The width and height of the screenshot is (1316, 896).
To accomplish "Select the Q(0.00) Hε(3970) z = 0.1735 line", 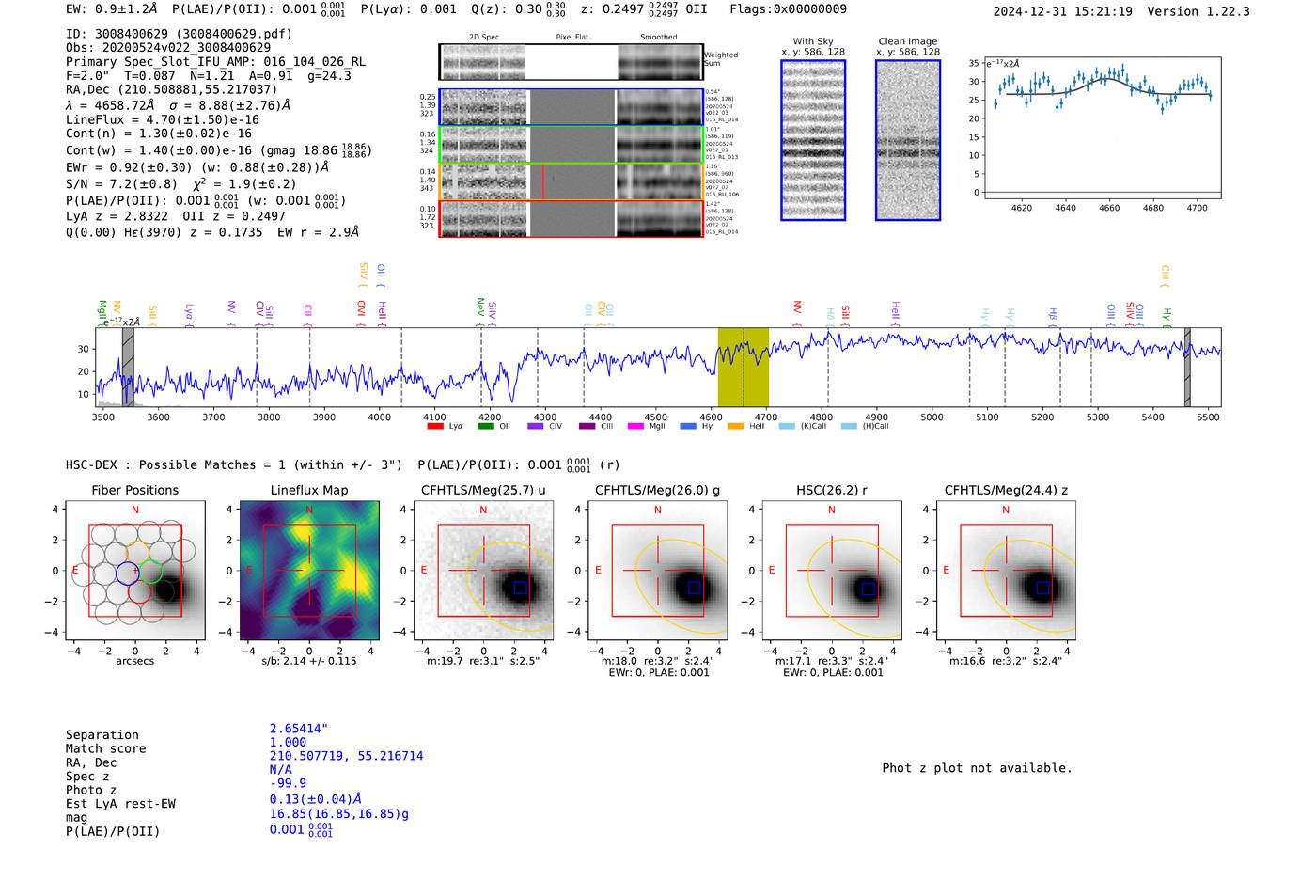I will tap(212, 231).
